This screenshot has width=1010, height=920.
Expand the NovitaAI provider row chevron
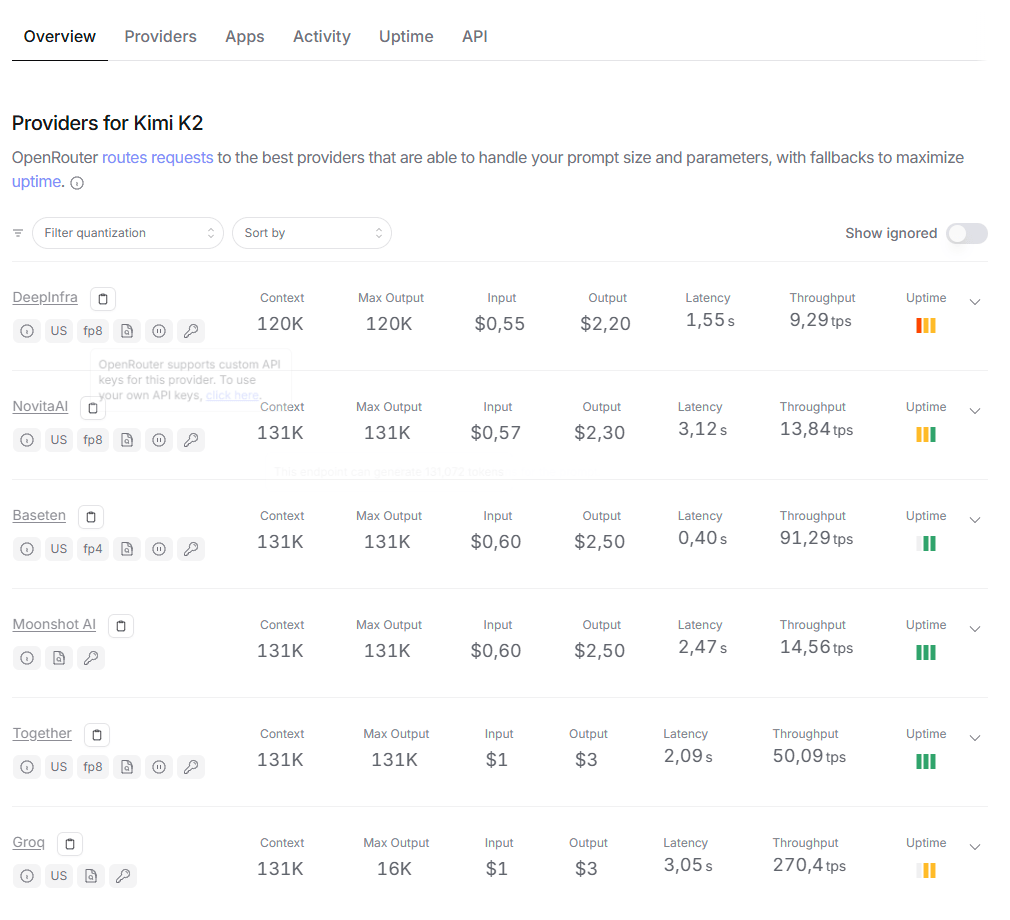pos(975,410)
